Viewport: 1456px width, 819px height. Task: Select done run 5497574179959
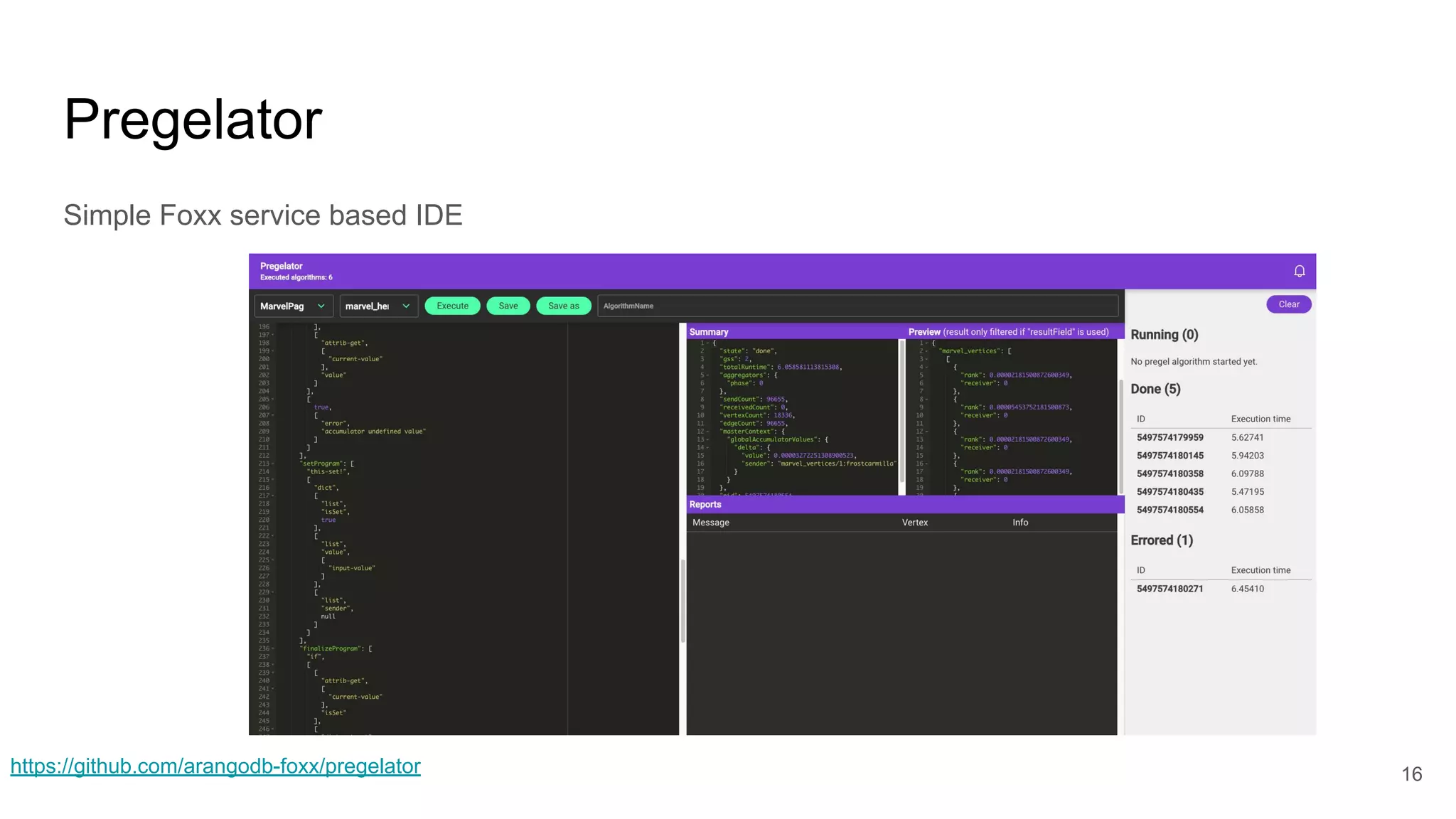(x=1169, y=438)
